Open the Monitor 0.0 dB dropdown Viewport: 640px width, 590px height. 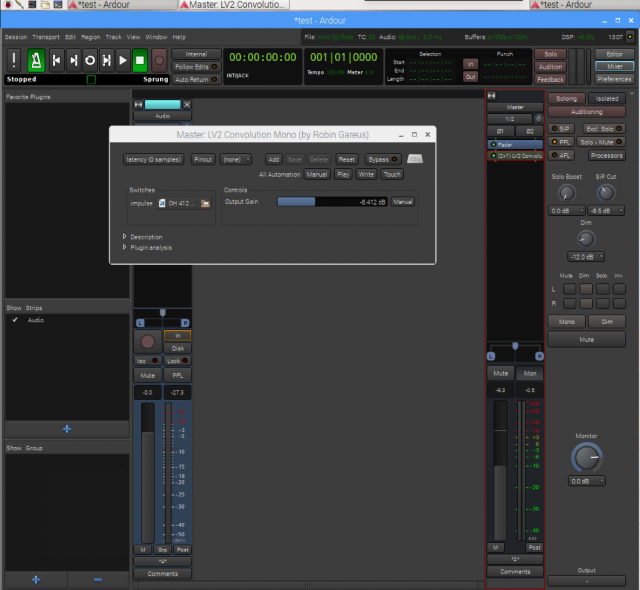pyautogui.click(x=587, y=481)
